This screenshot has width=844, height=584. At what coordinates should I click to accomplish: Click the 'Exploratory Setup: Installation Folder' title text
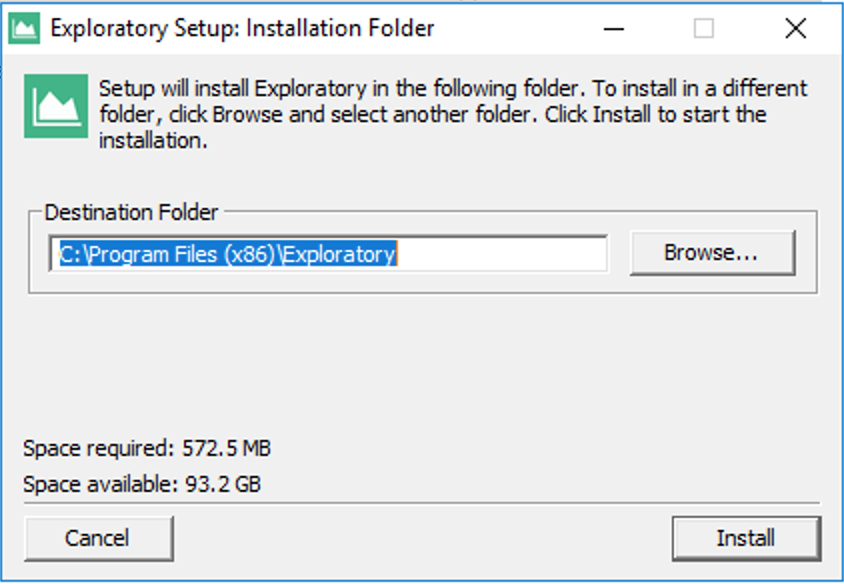click(x=242, y=29)
